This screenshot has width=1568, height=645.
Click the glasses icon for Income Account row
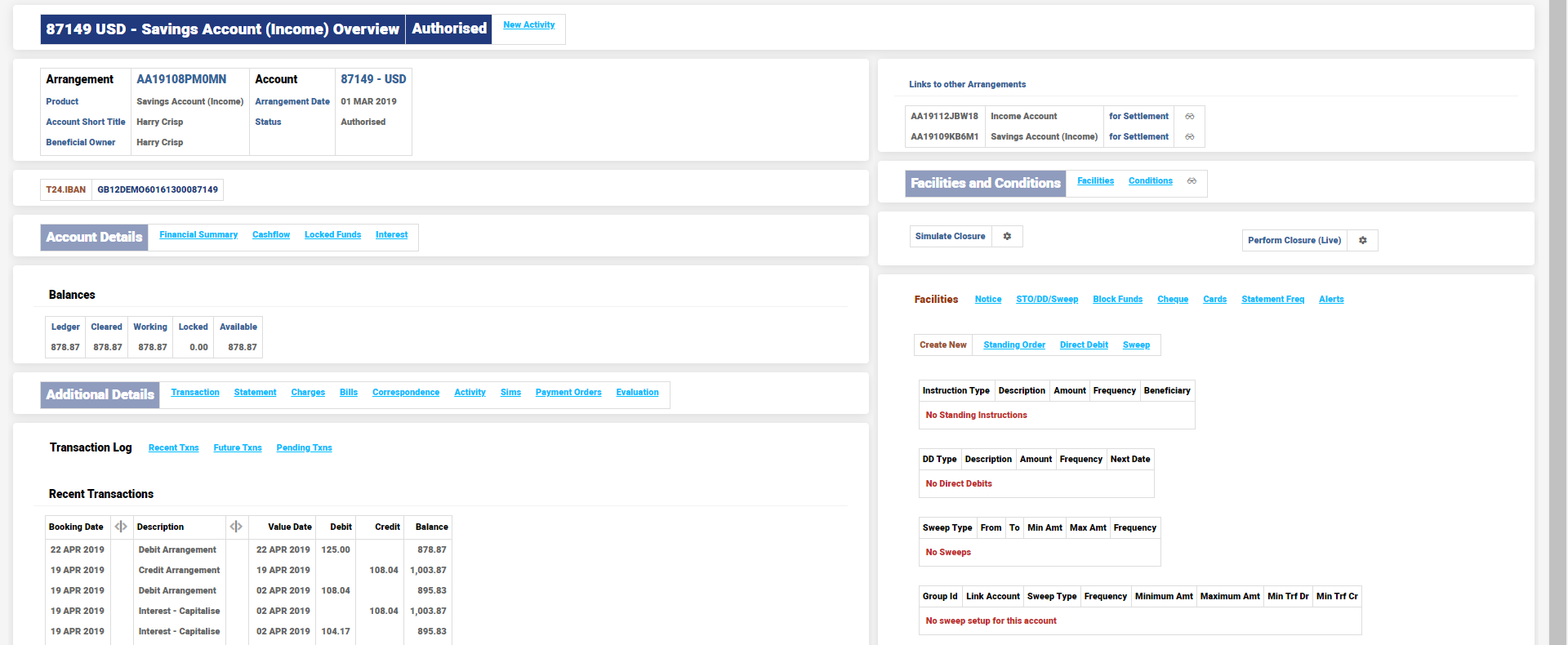[x=1189, y=117]
